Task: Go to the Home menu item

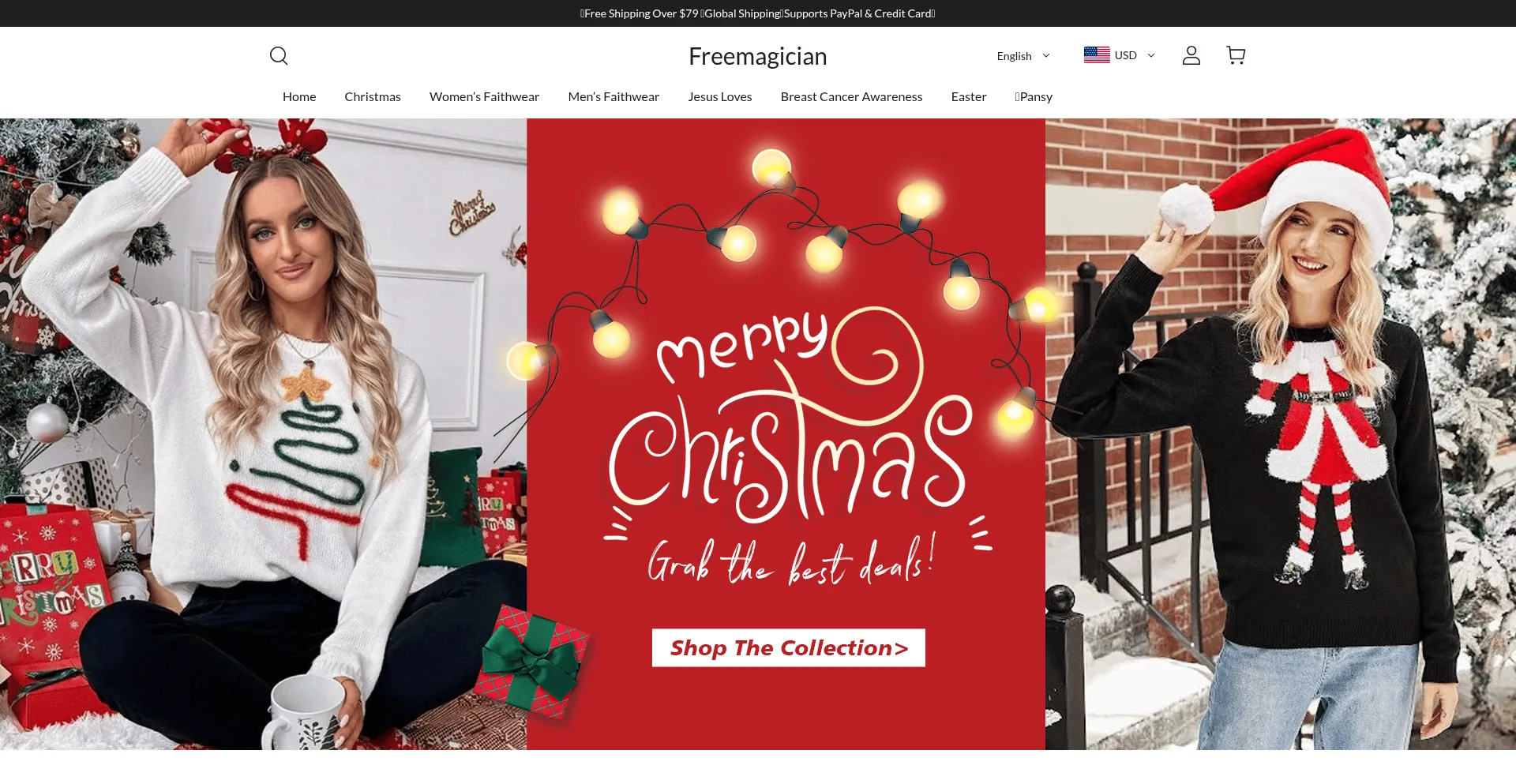Action: pyautogui.click(x=299, y=96)
